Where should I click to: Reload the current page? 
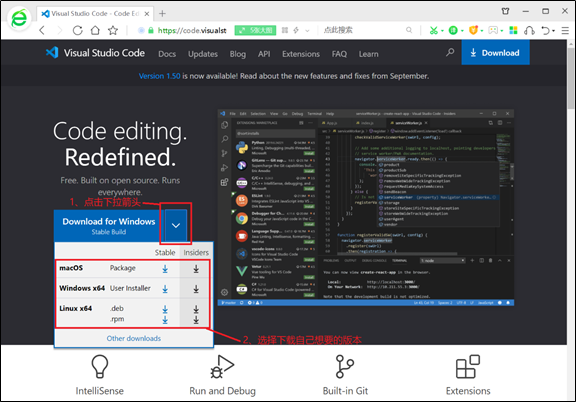[x=78, y=30]
